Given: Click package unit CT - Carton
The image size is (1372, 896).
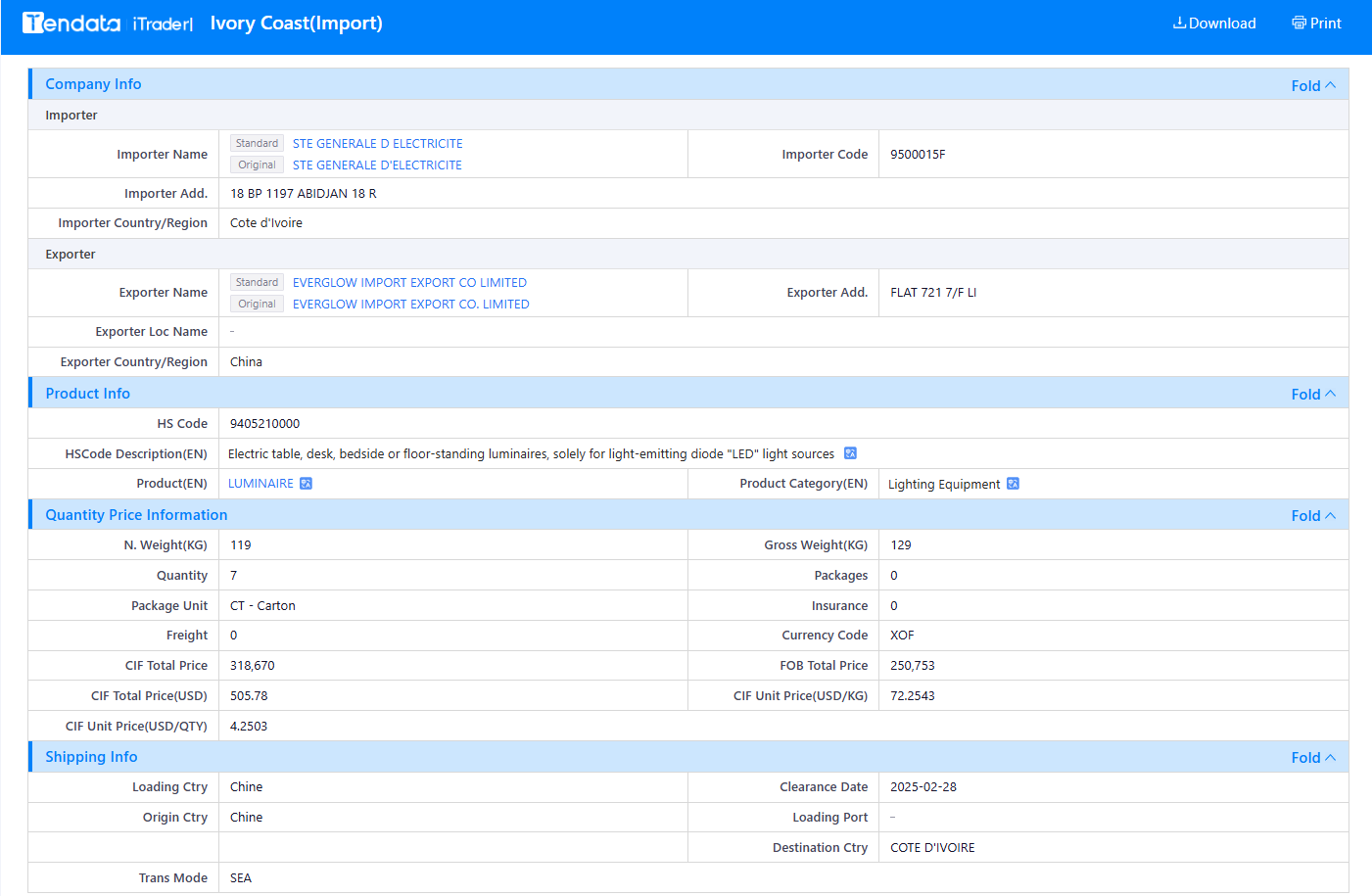Looking at the screenshot, I should 262,605.
